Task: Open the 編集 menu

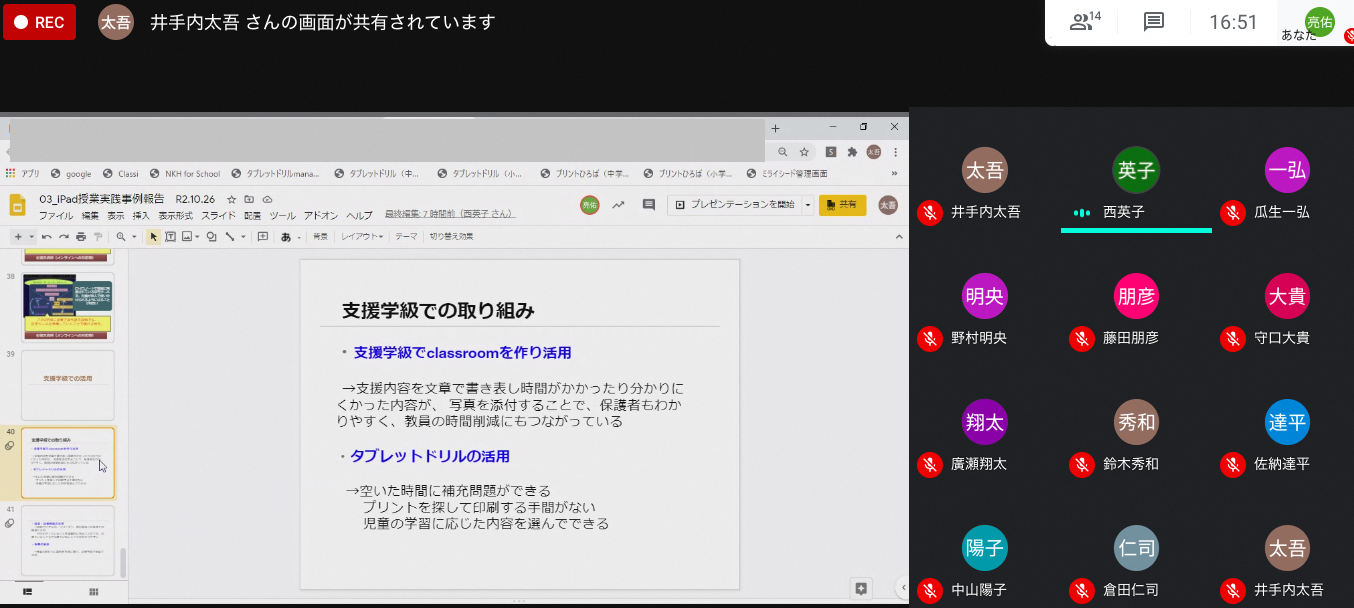Action: click(x=90, y=215)
